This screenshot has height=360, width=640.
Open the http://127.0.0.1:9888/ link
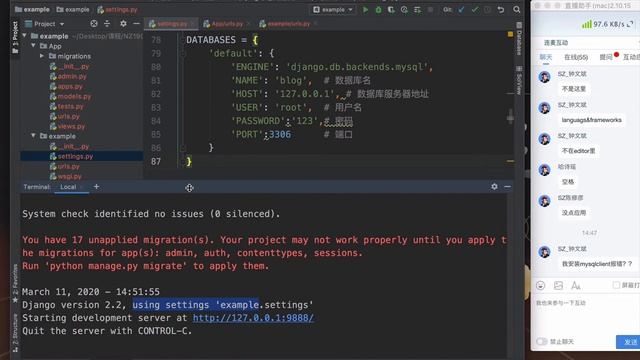(x=253, y=318)
